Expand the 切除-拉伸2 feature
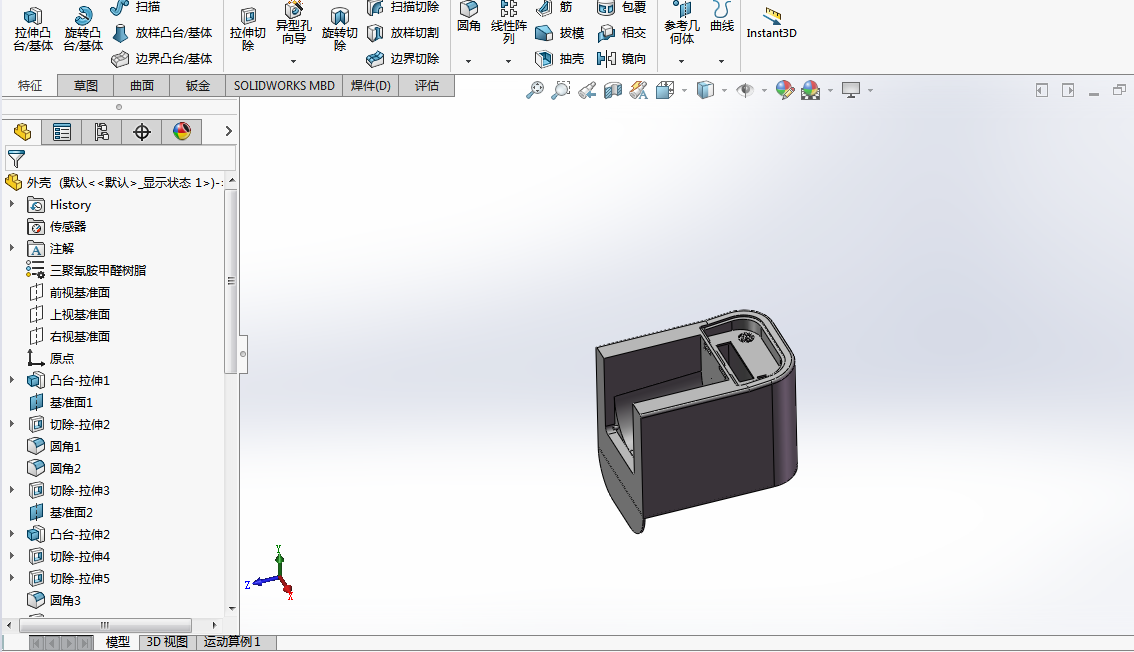This screenshot has width=1134, height=652. coord(12,424)
